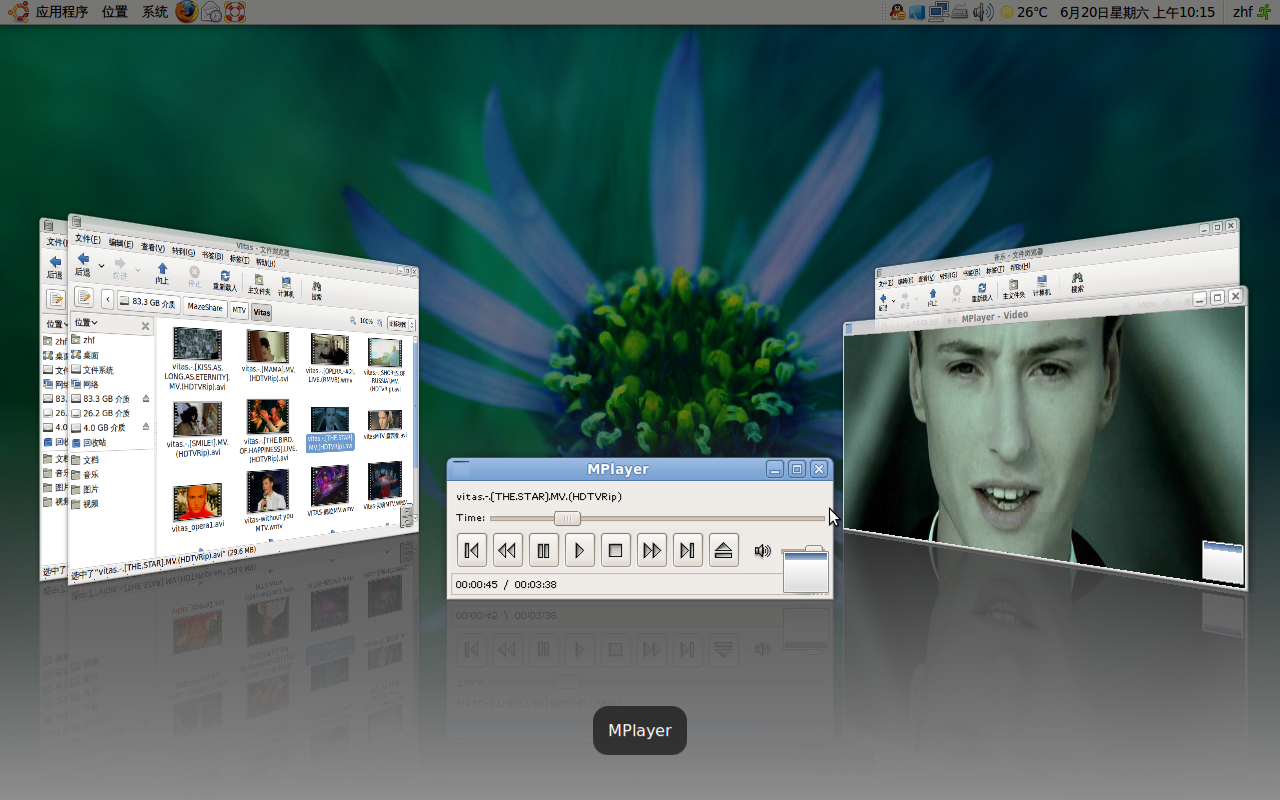Click 主文件夹 in the 音乐 window toolbar
Viewport: 1280px width, 800px height.
(1012, 287)
